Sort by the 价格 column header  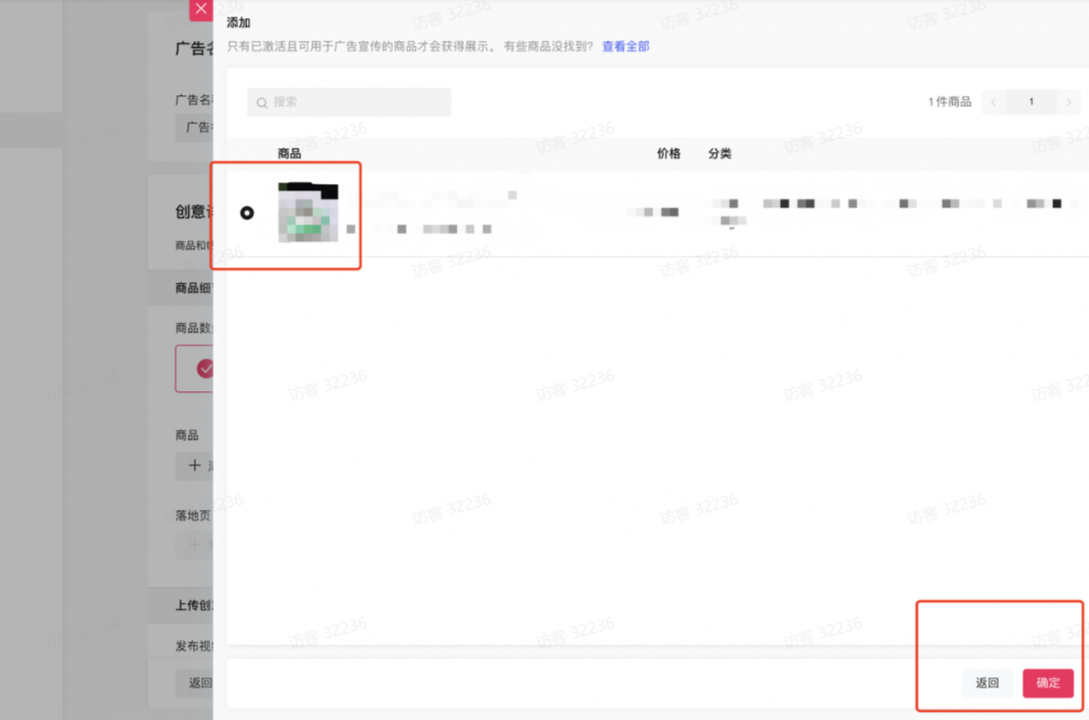(x=668, y=153)
